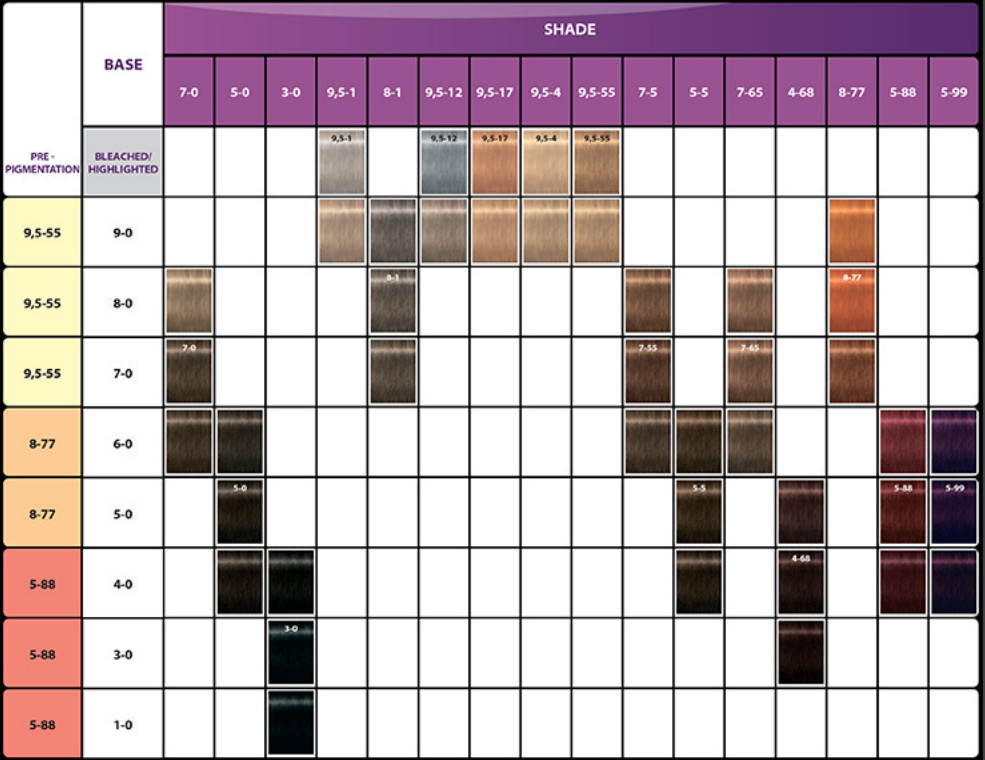Click the SHADE title bar
985x760 pixels.
(570, 29)
